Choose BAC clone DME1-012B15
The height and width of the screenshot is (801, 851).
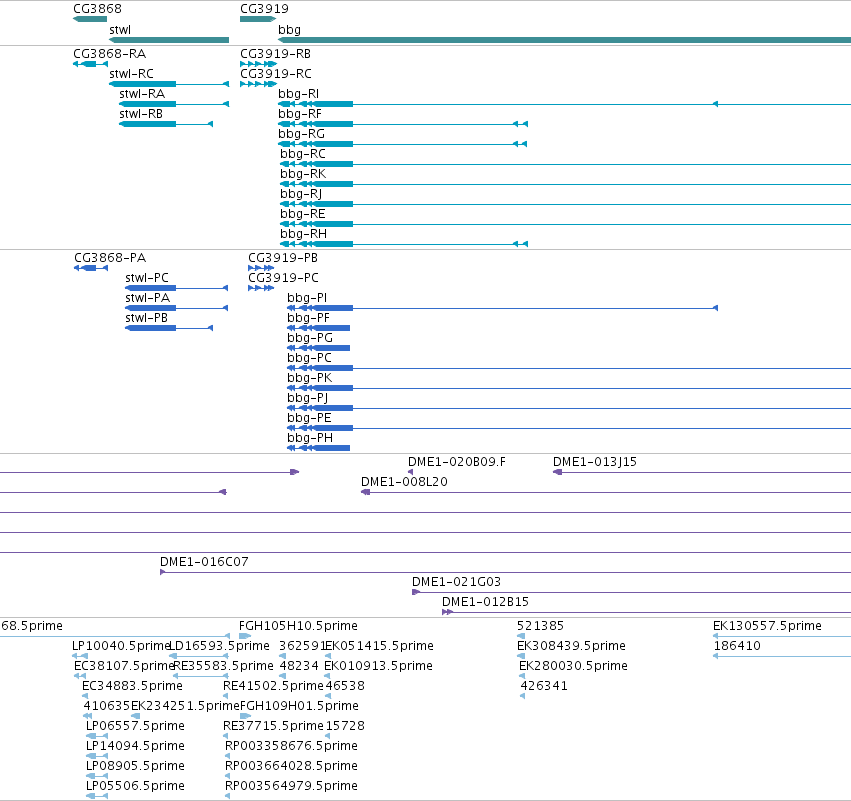coord(485,602)
